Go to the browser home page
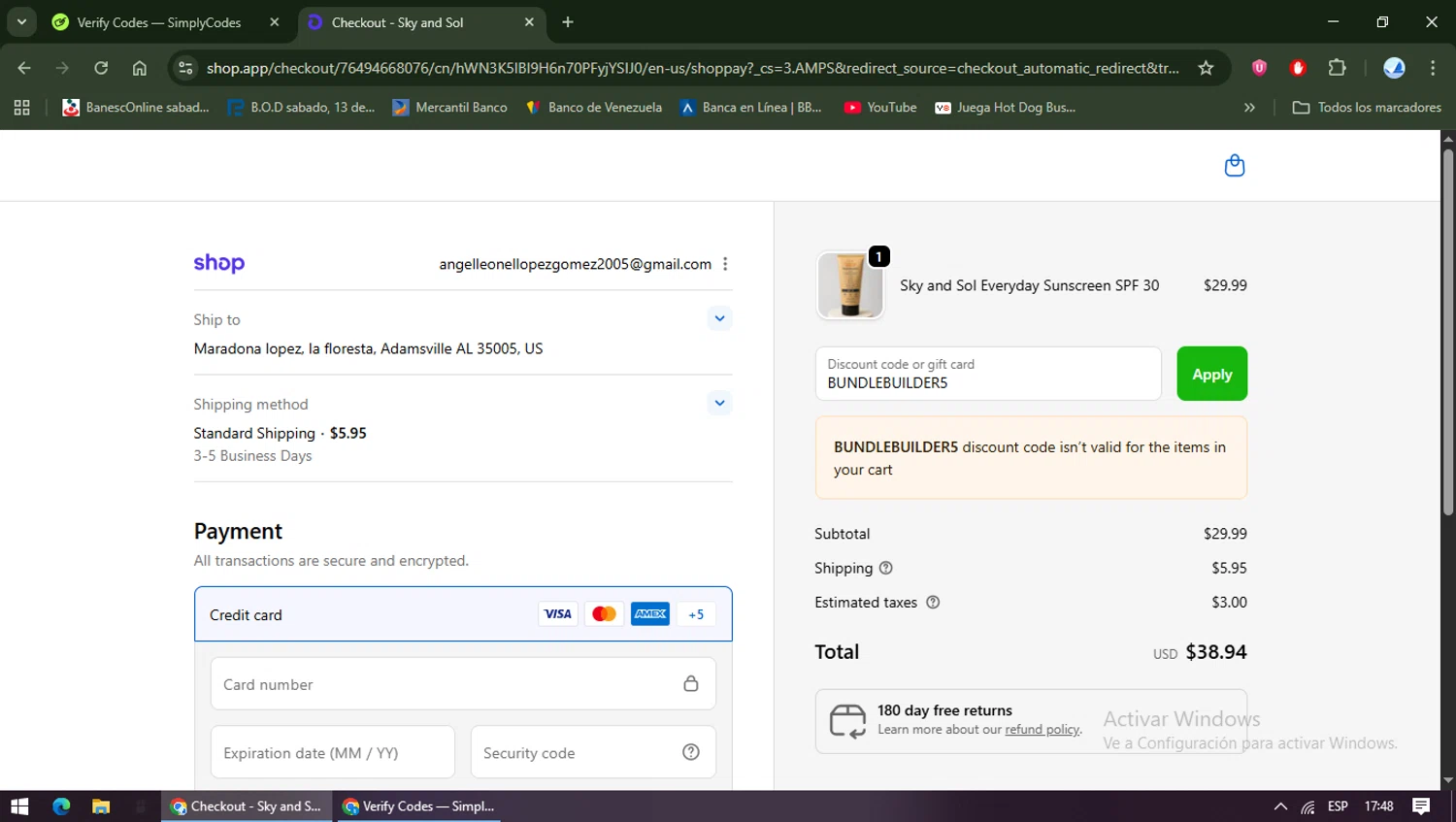The width and height of the screenshot is (1456, 822). [x=140, y=68]
